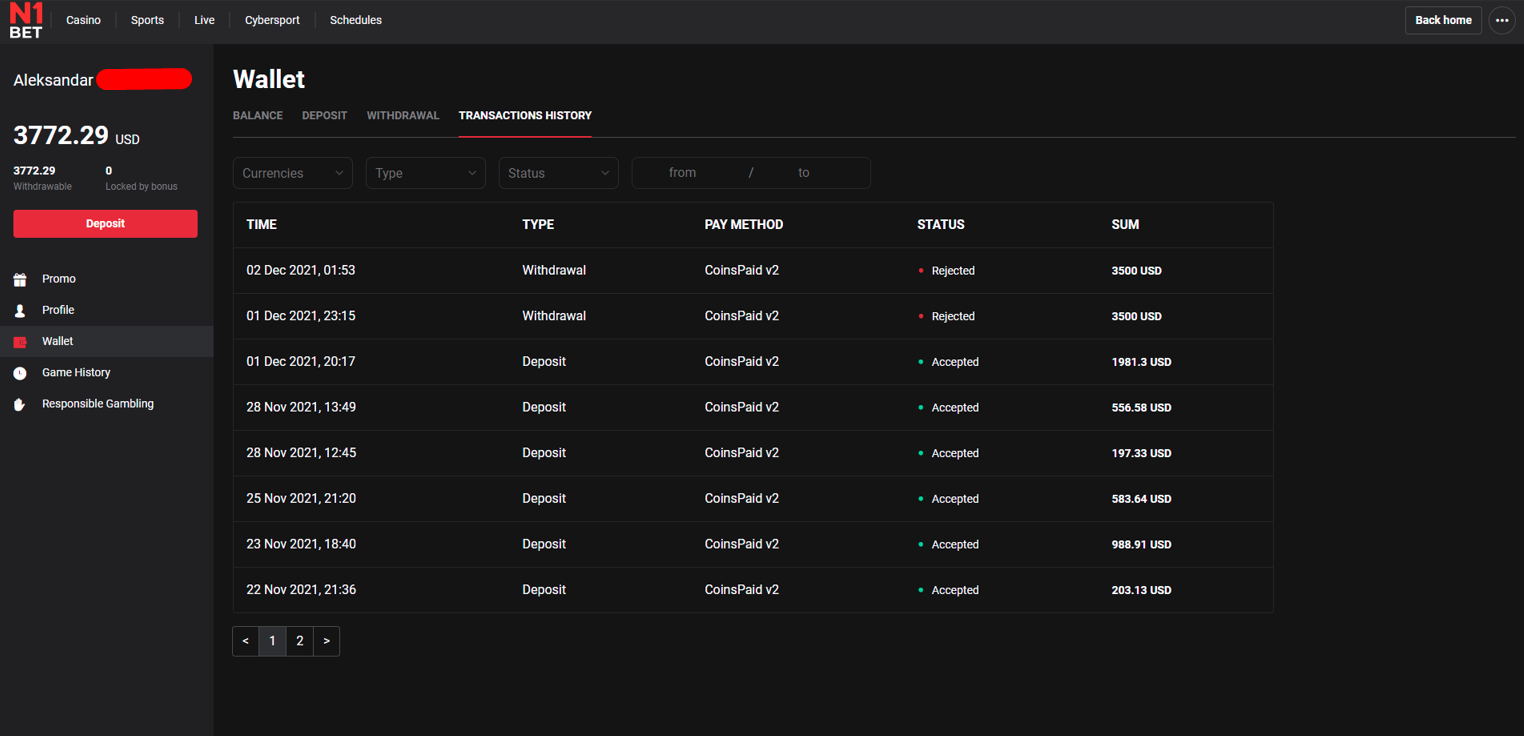
Task: Open the Type dropdown filter
Action: [426, 173]
